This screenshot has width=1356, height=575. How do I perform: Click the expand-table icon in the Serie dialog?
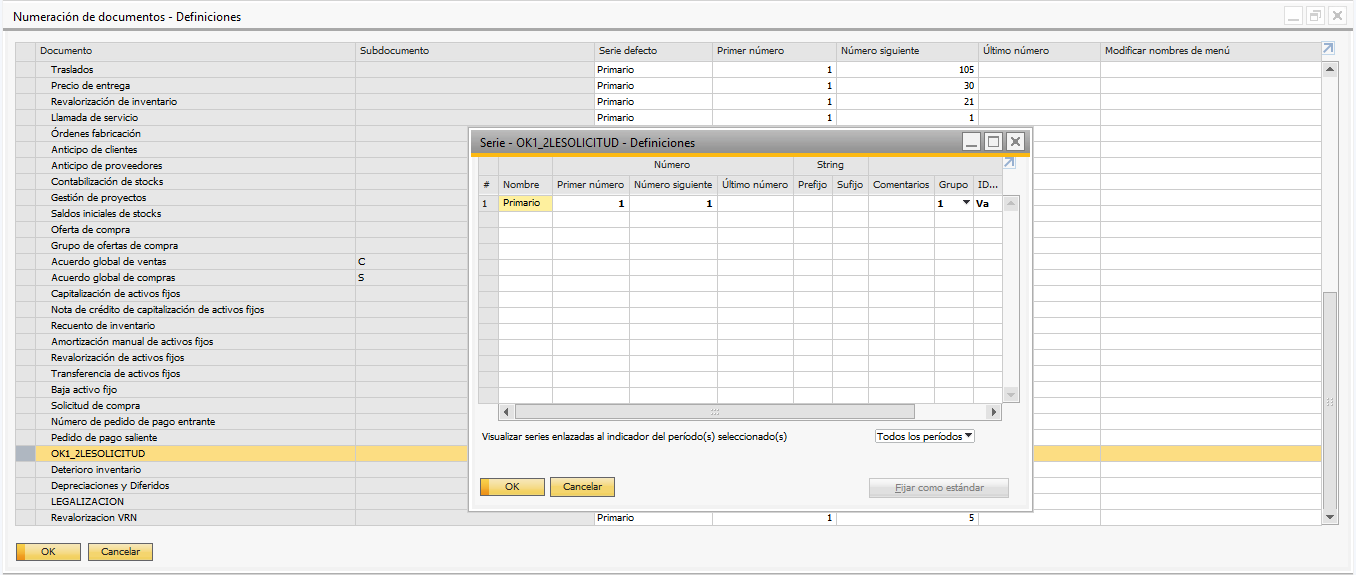(1009, 163)
